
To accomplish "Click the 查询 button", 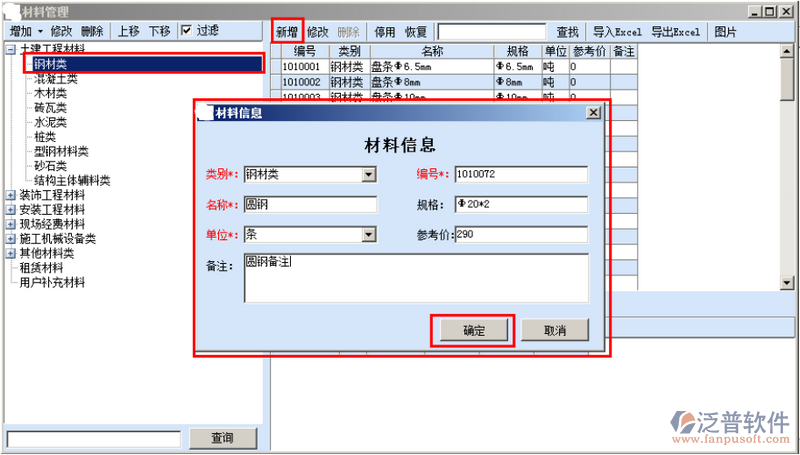I will 223,438.
